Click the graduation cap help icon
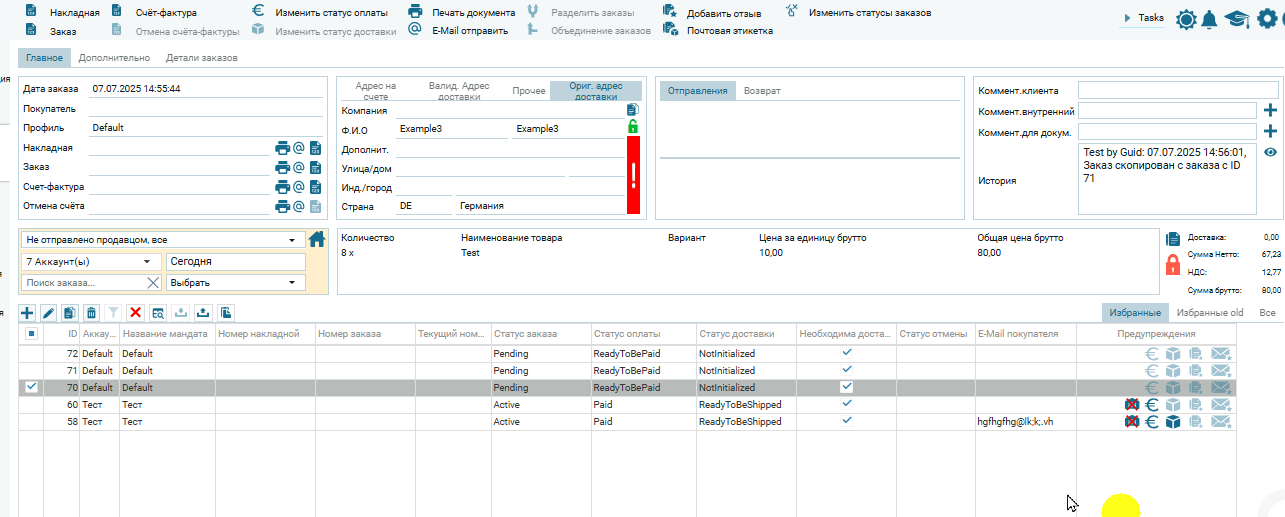The height and width of the screenshot is (517, 1285). click(1238, 19)
